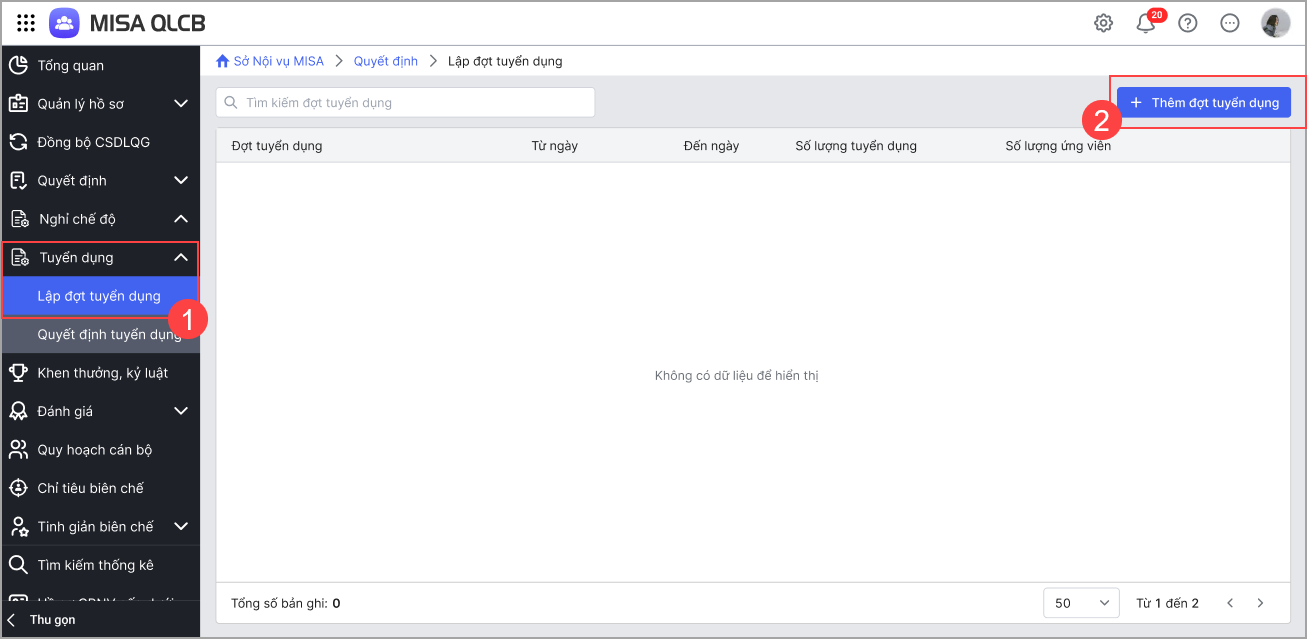Screen dimensions: 1307x639
Task: Click Quyết định breadcrumb link
Action: [x=386, y=61]
